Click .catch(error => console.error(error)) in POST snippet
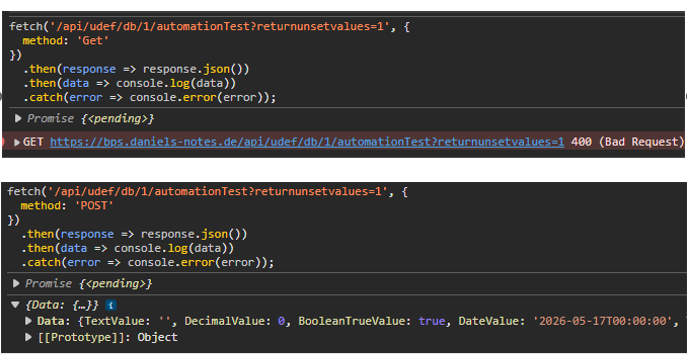 pos(148,262)
